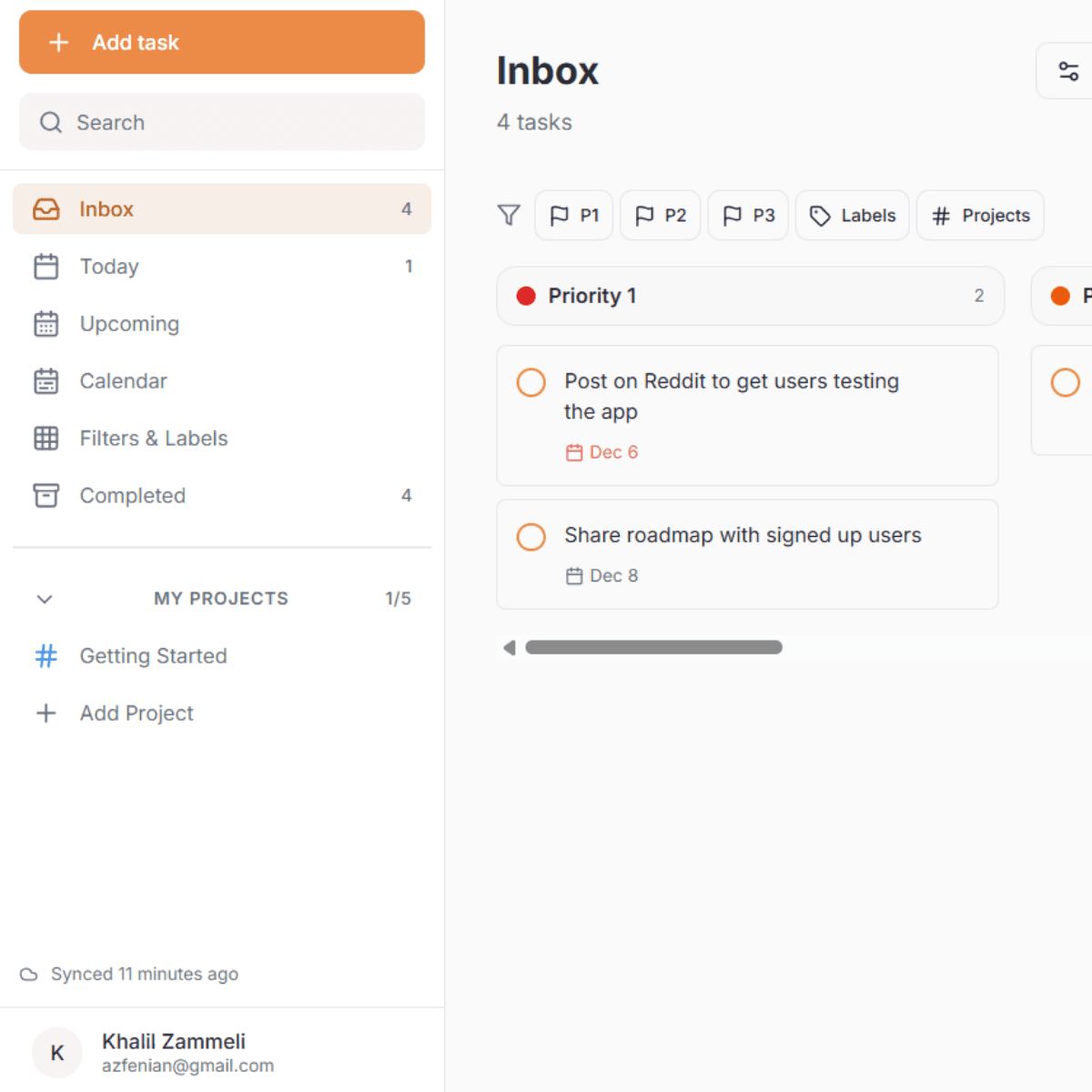Open the filter funnel menu

click(509, 215)
